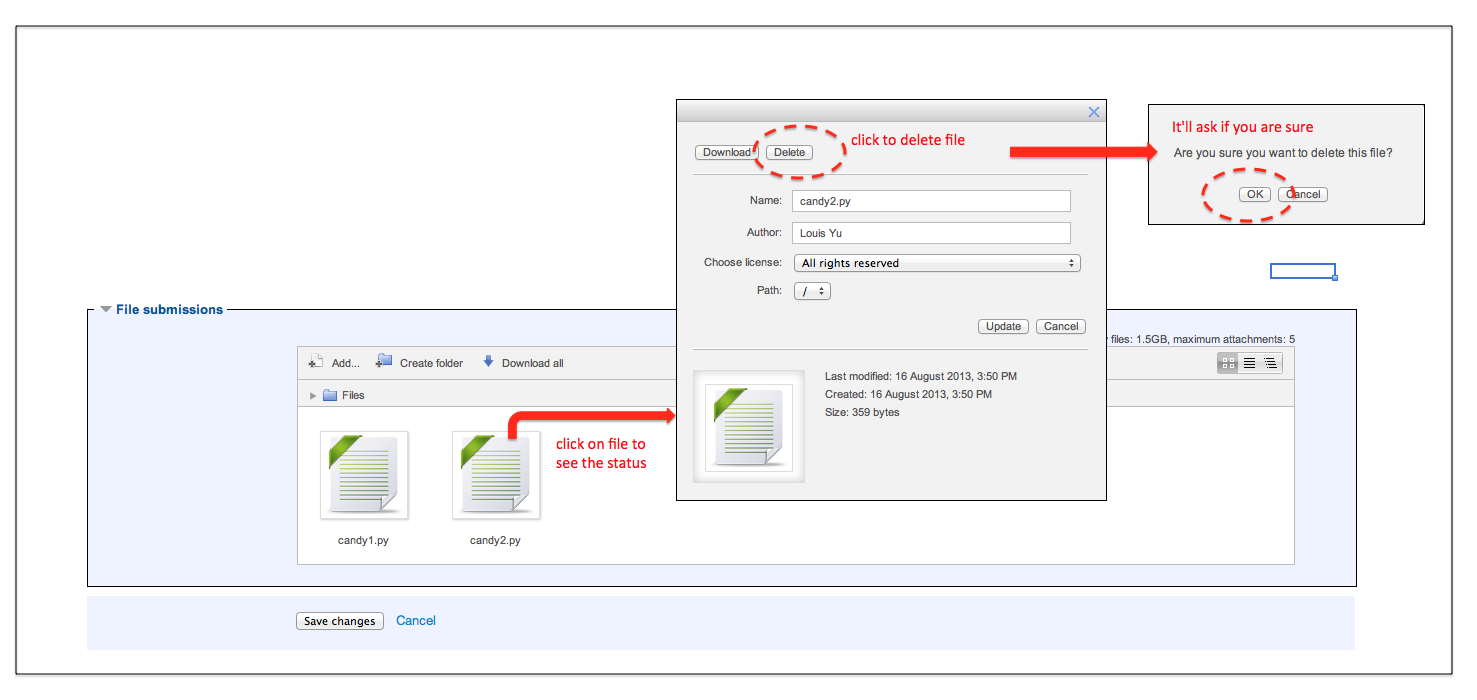The height and width of the screenshot is (700, 1477).
Task: Close the file details dialog
Action: 1094,113
